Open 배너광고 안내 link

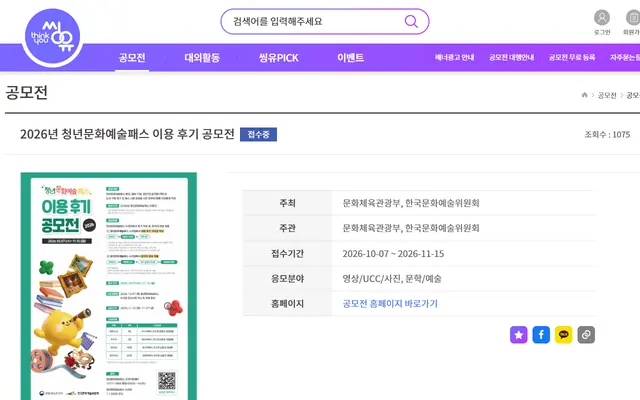point(454,58)
